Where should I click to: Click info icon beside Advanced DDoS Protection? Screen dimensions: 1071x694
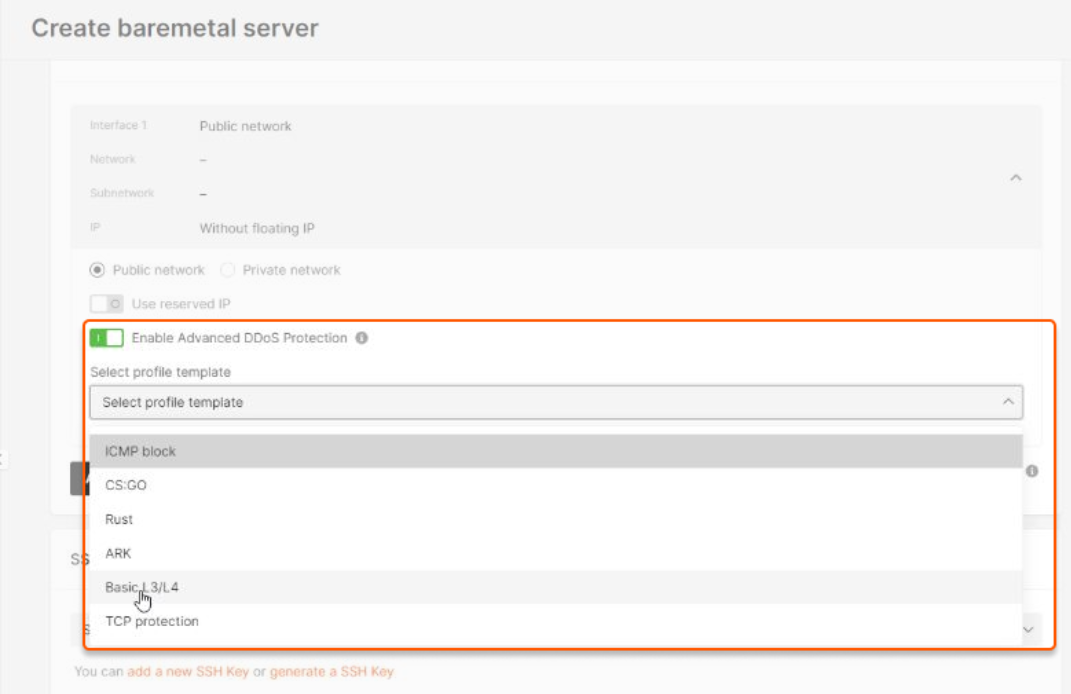tap(362, 338)
